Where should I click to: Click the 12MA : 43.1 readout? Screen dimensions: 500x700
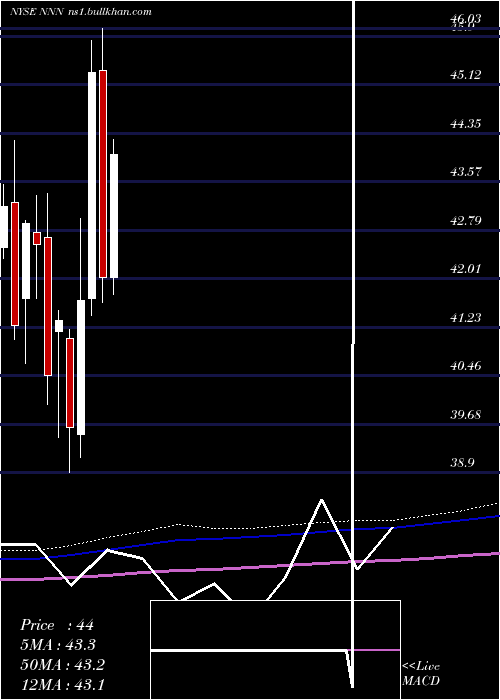(x=62, y=684)
